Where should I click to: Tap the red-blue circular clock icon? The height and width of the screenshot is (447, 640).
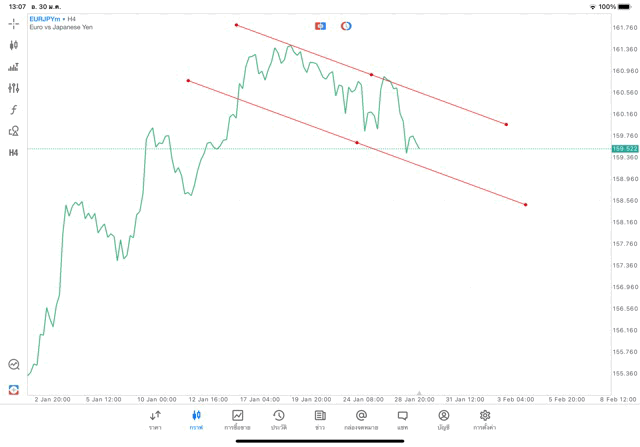(346, 26)
